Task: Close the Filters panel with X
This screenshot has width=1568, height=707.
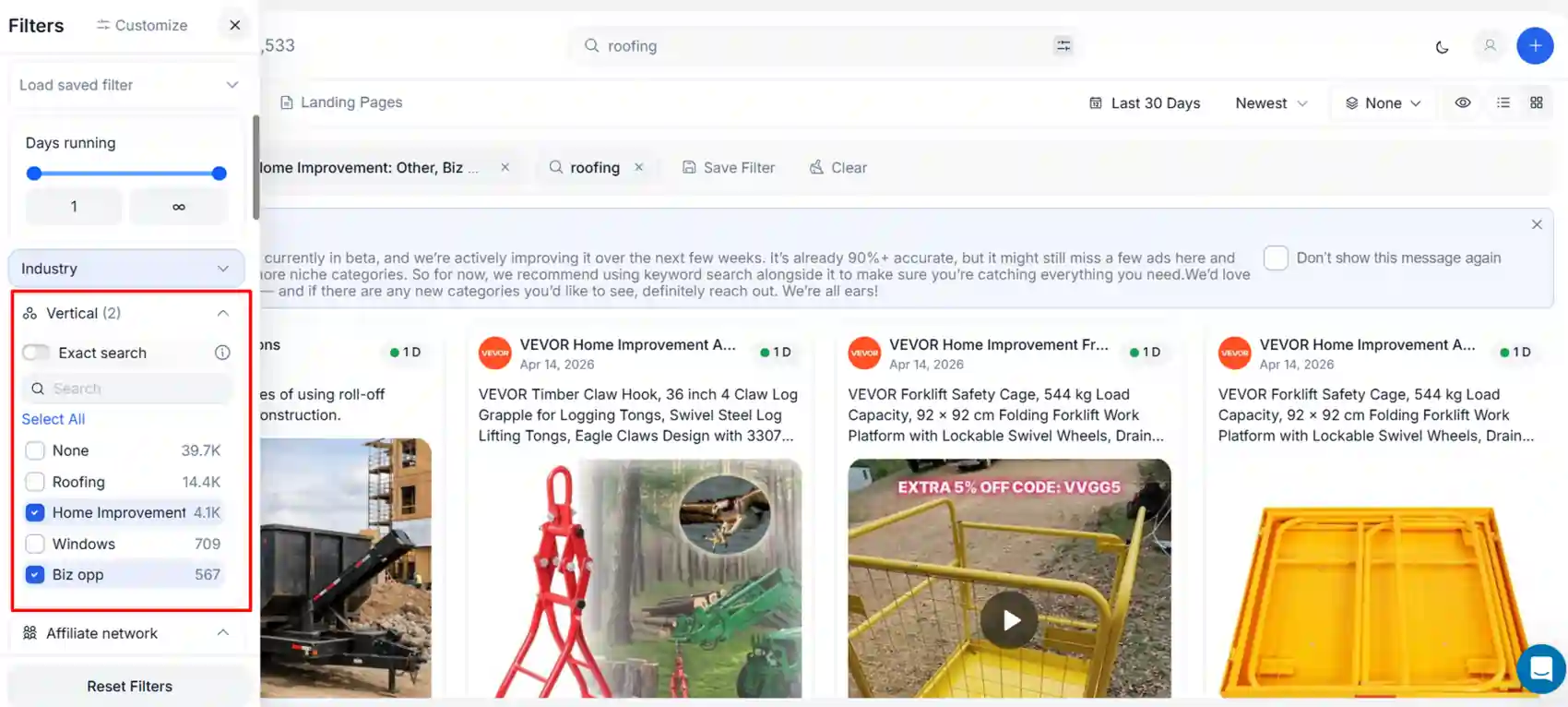Action: 235,25
